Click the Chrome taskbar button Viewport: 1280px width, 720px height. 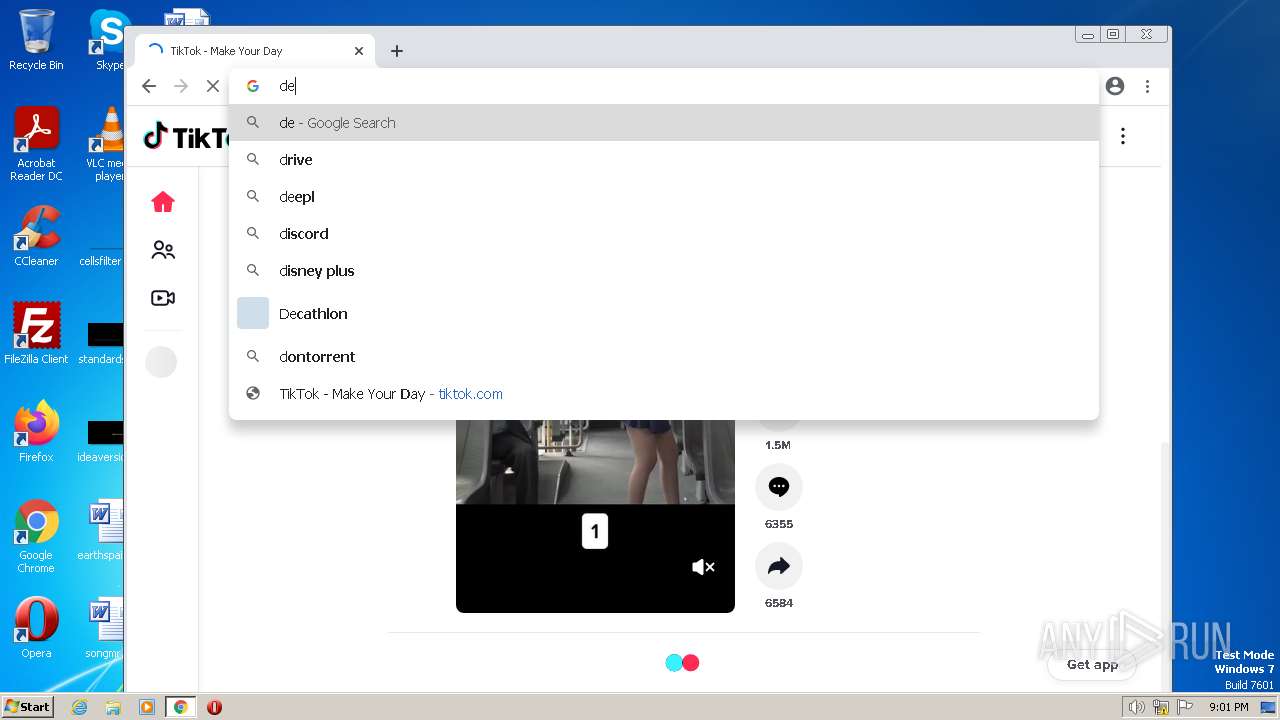point(181,707)
